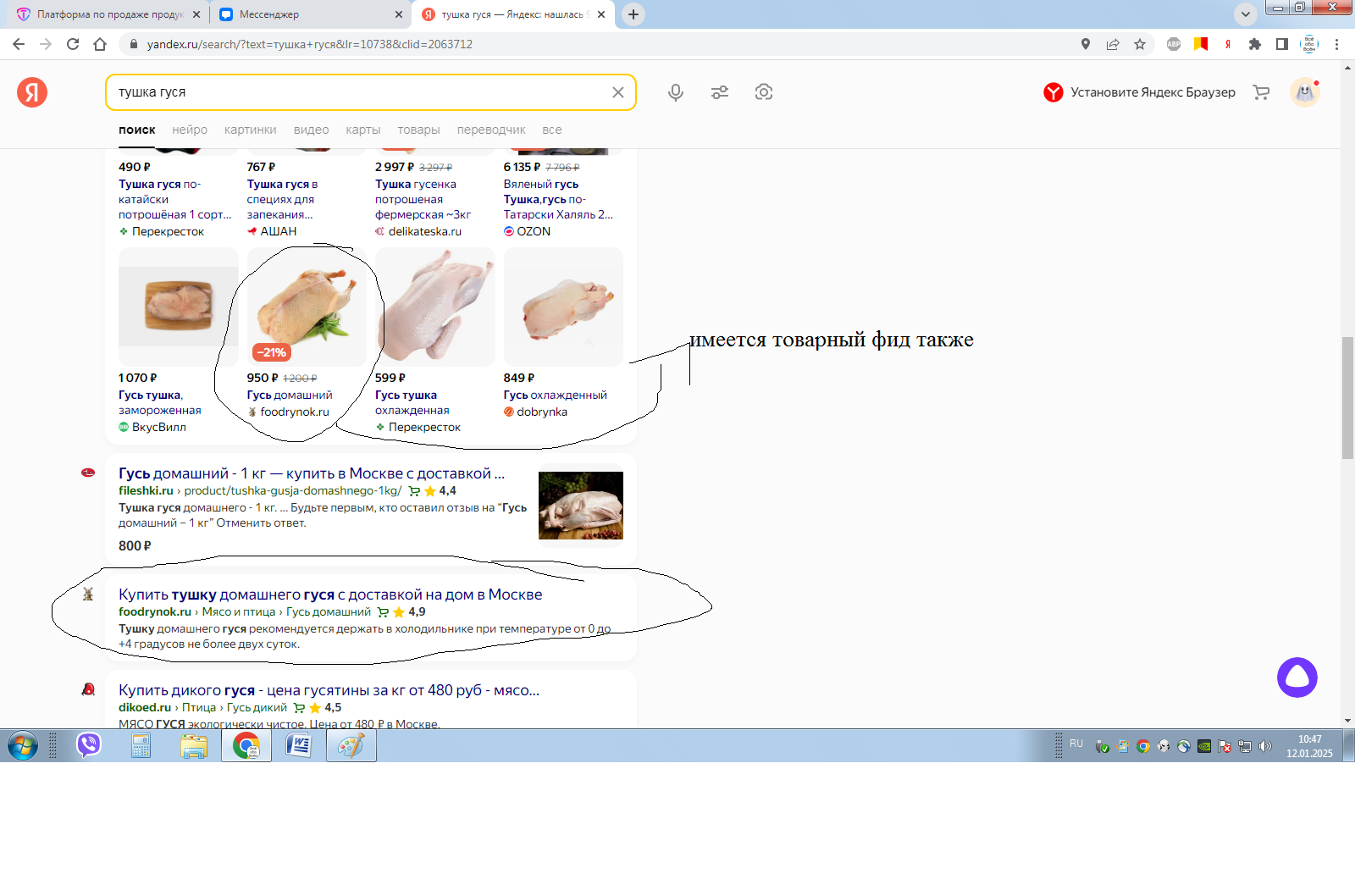This screenshot has height=896, width=1355.
Task: Click the dobrynka chilled goose image
Action: [563, 307]
